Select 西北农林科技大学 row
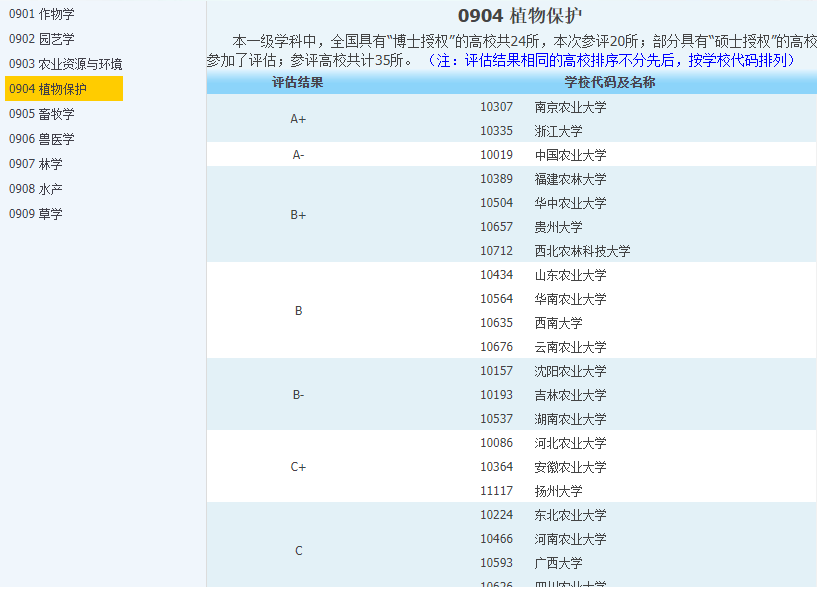Image resolution: width=817 pixels, height=590 pixels. (582, 251)
